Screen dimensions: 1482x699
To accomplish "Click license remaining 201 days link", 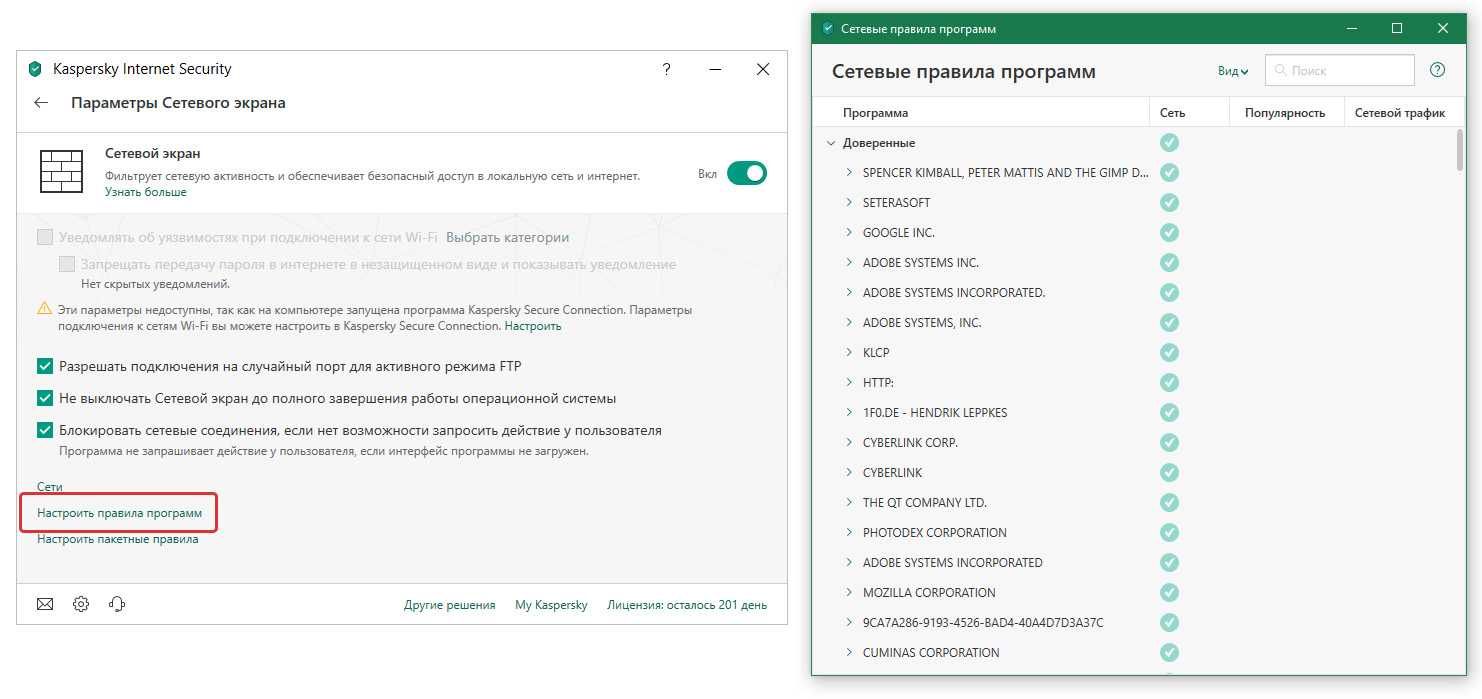I will [x=687, y=605].
